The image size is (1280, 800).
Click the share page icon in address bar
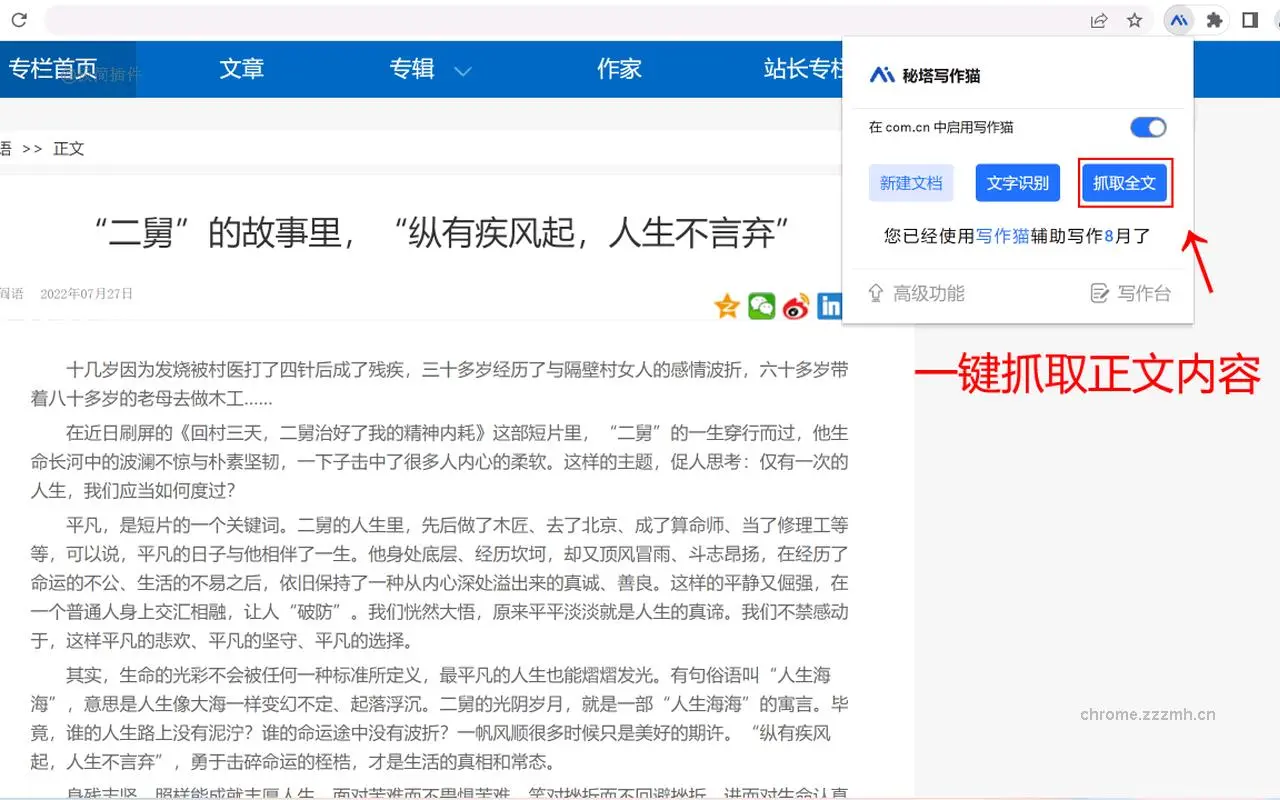pos(1099,20)
